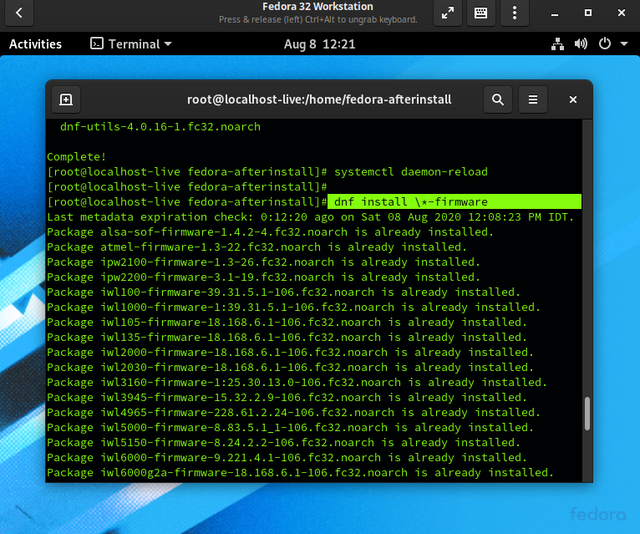Open a new terminal tab
This screenshot has height=534, width=640.
coord(66,99)
